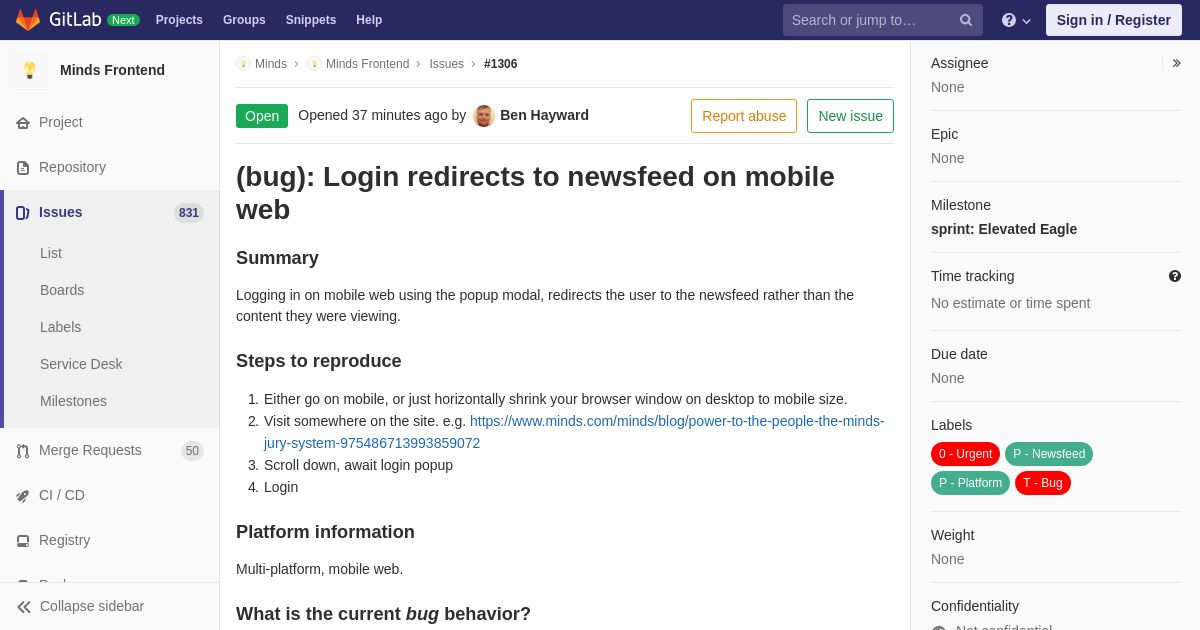
Task: Click the P - Platform green label
Action: (970, 483)
